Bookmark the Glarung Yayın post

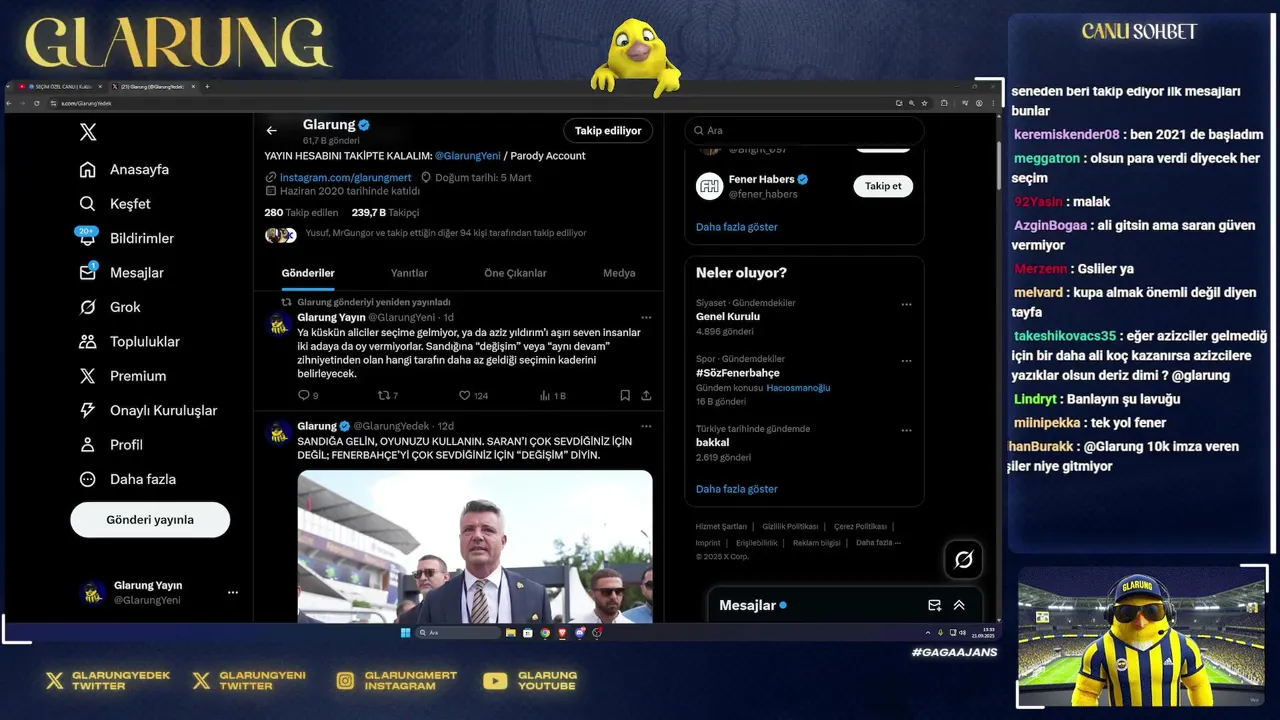(625, 396)
